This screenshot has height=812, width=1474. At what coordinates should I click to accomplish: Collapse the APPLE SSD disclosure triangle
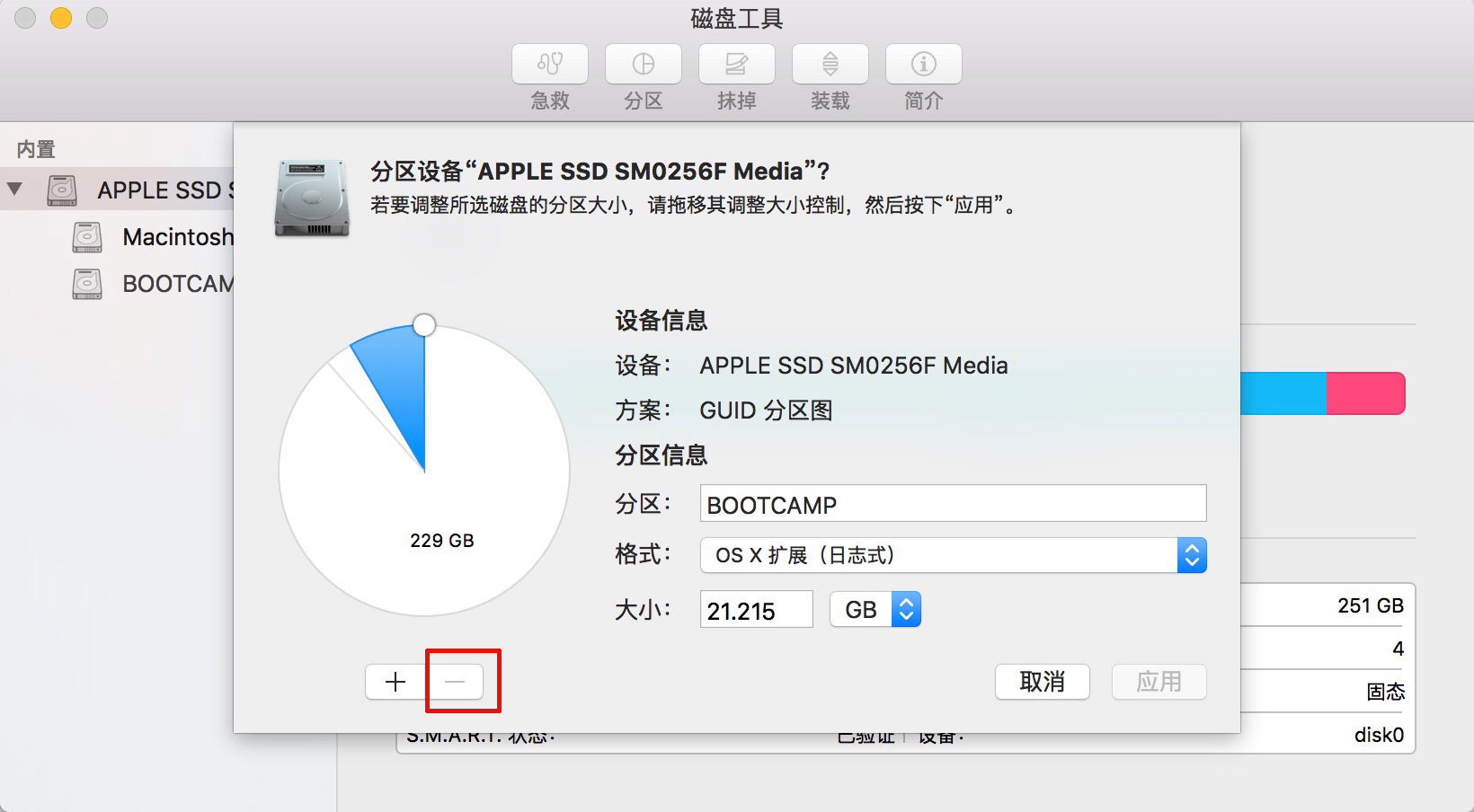14,189
